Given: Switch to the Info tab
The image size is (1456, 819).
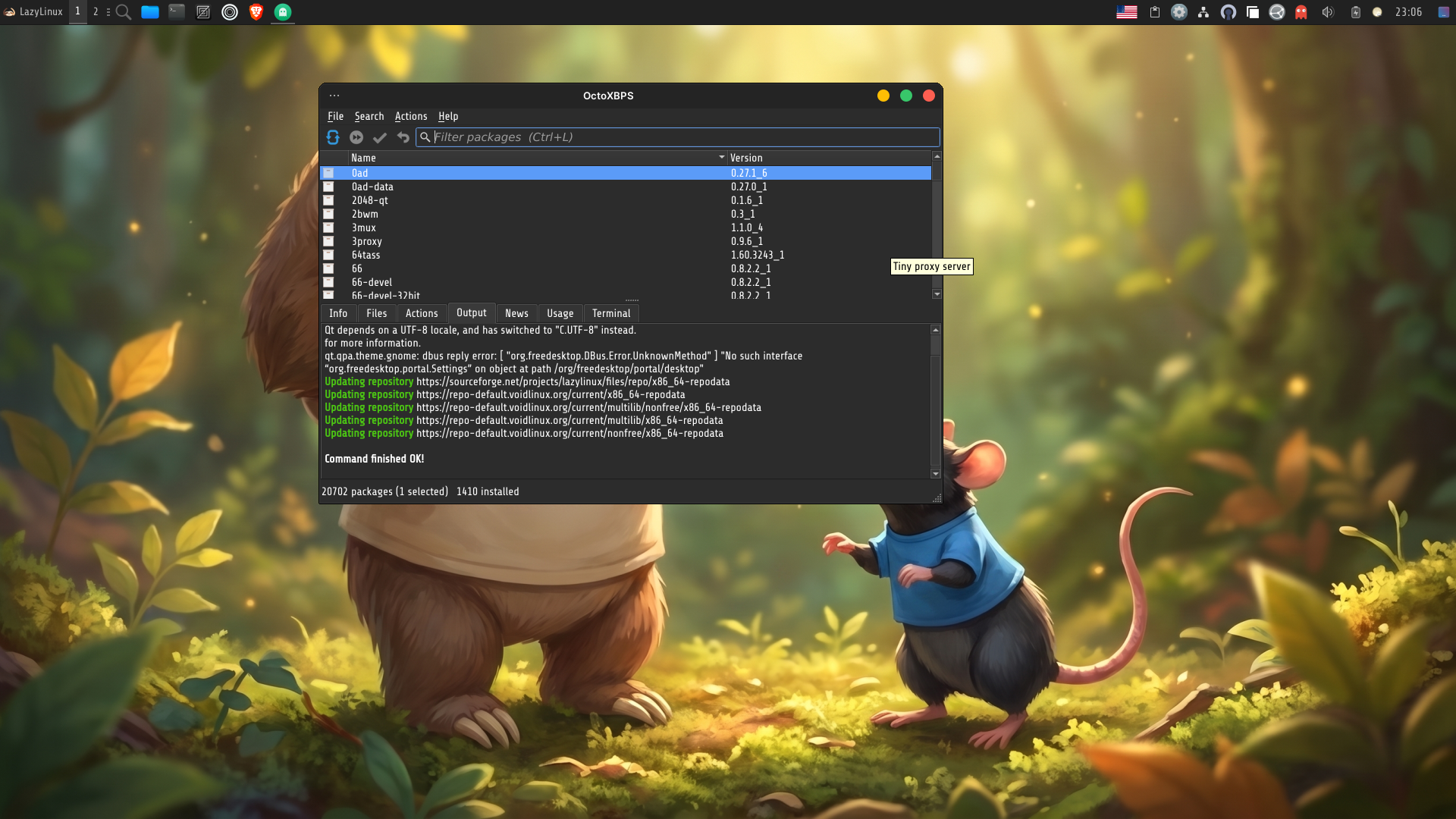Looking at the screenshot, I should tap(338, 313).
